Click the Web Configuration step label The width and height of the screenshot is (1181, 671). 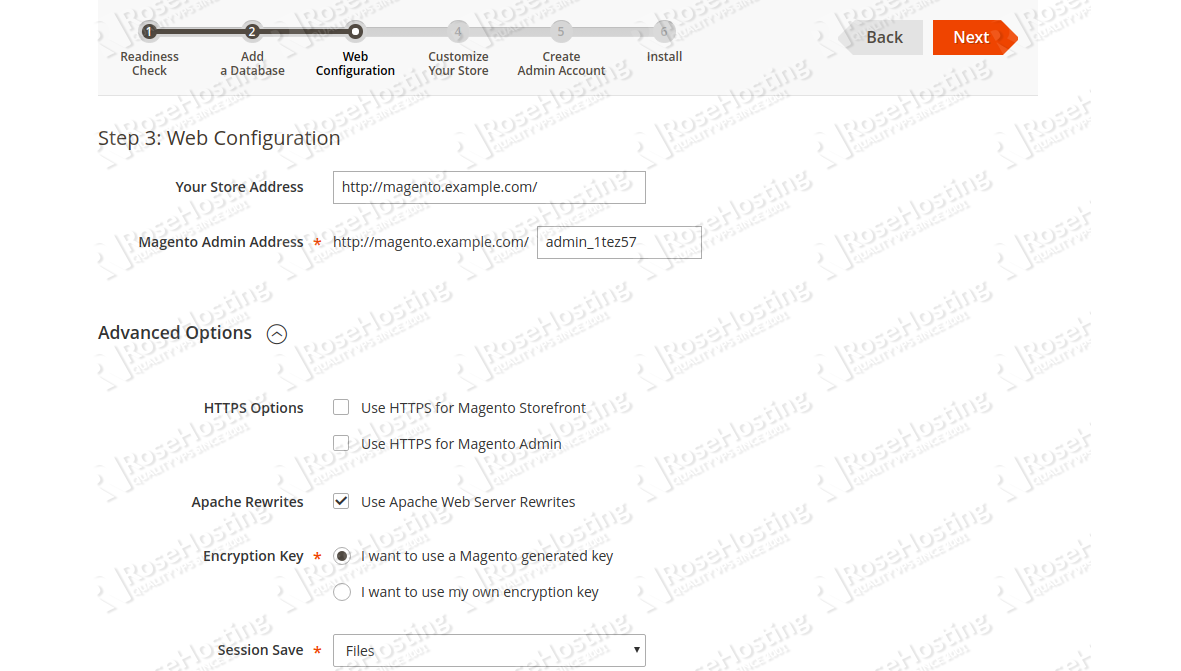[x=355, y=63]
